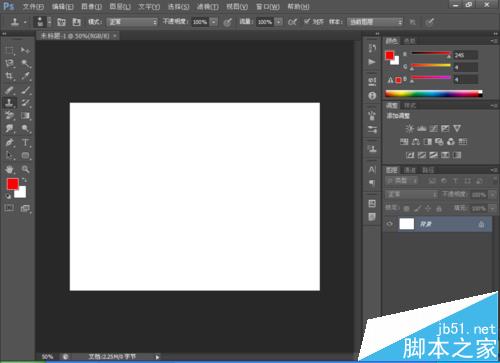Screen dimensions: 500x363
Task: Open the Clone Source panel icon
Action: [x=372, y=149]
